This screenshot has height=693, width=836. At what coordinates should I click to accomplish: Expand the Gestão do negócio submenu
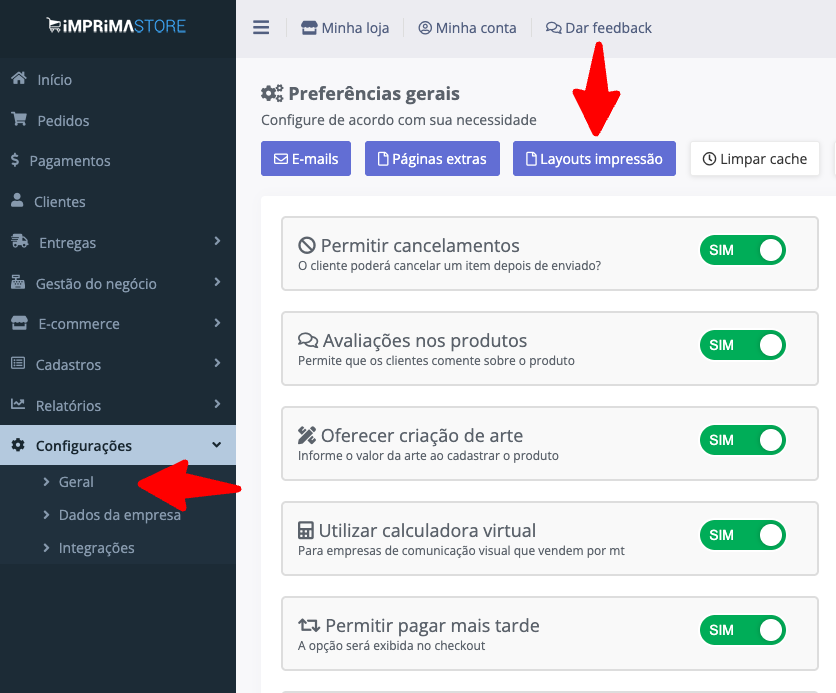[x=118, y=283]
